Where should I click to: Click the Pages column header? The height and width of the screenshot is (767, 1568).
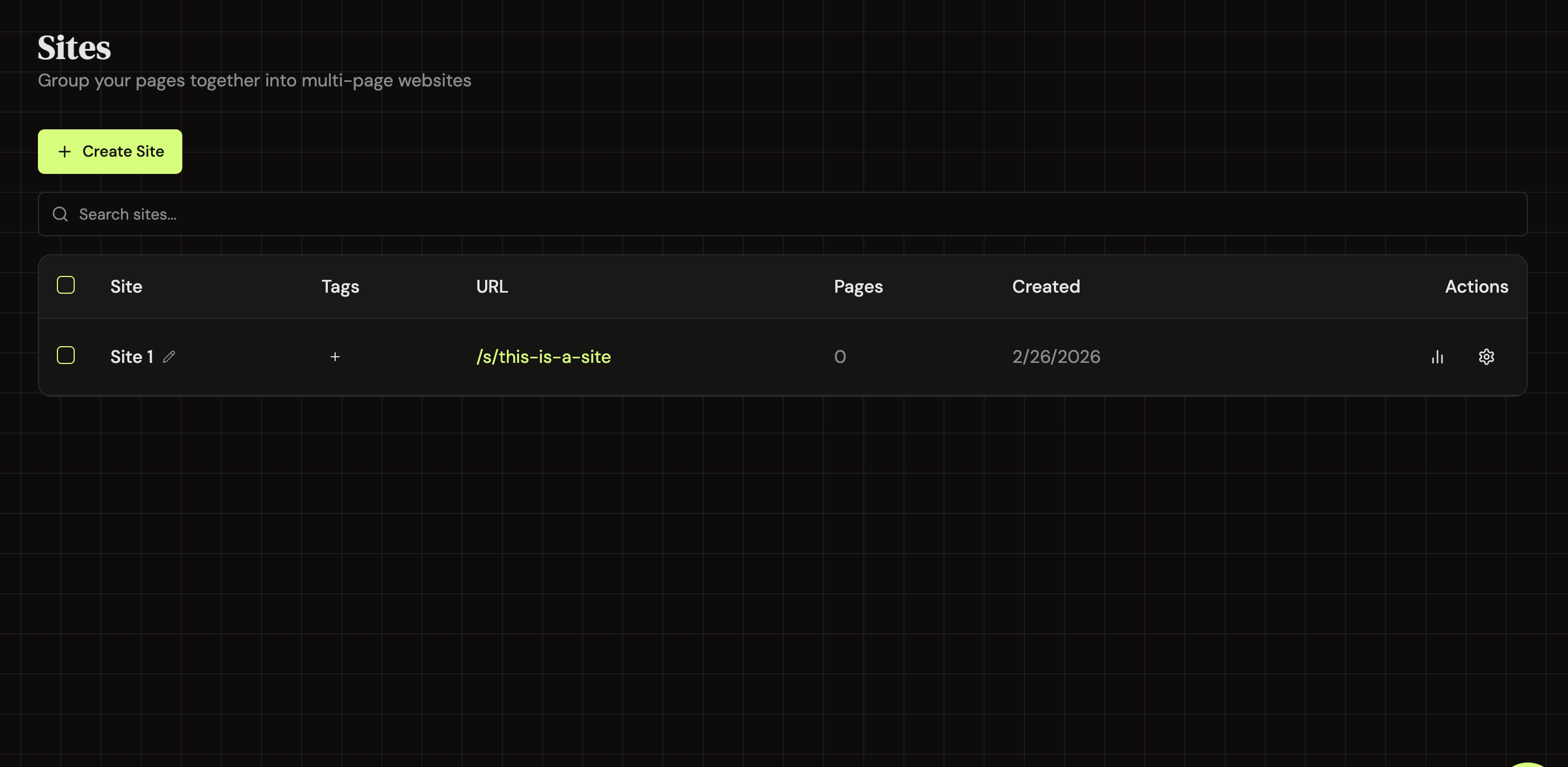858,287
